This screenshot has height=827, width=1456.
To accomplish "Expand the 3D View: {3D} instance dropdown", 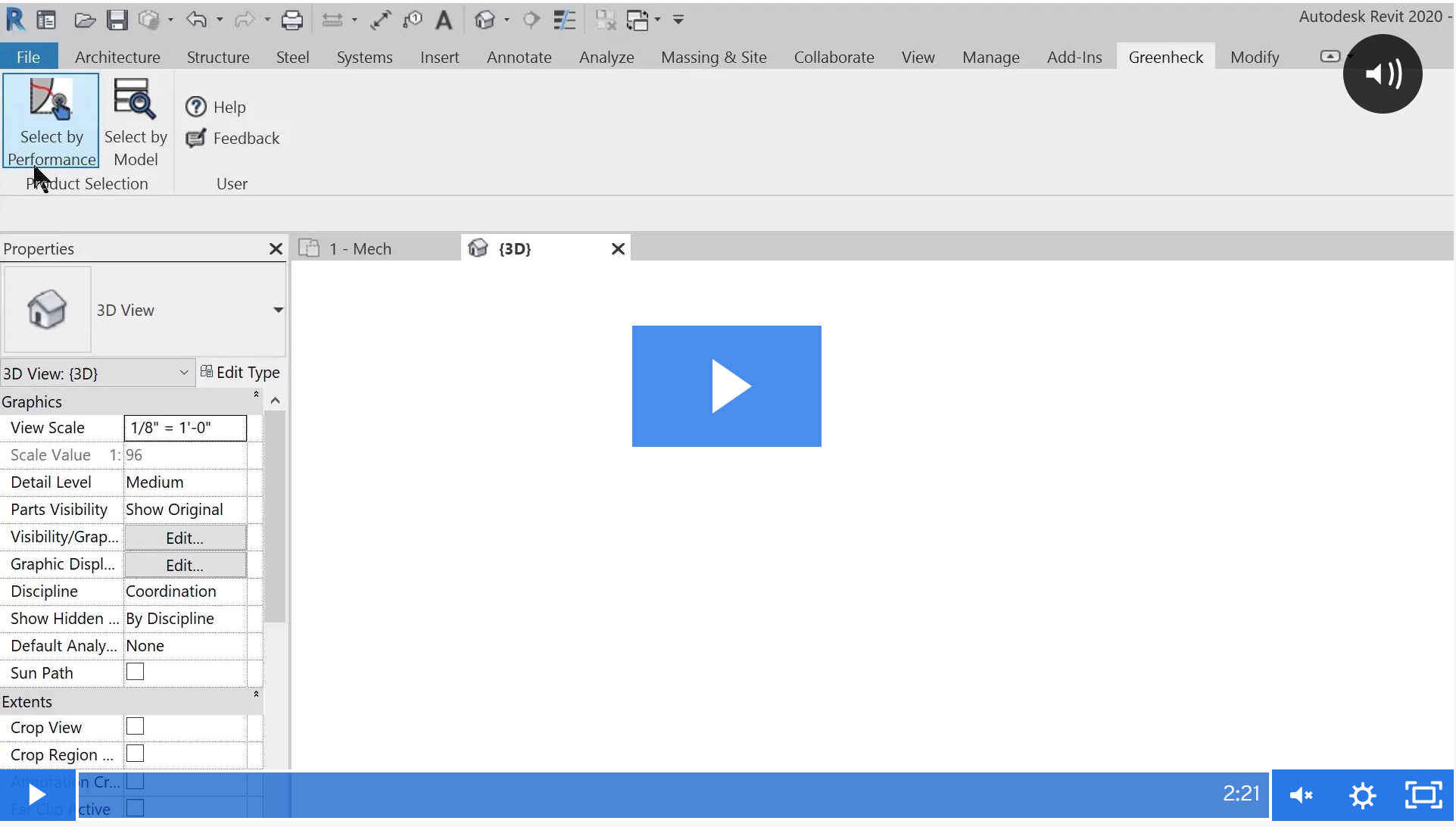I will [x=183, y=373].
